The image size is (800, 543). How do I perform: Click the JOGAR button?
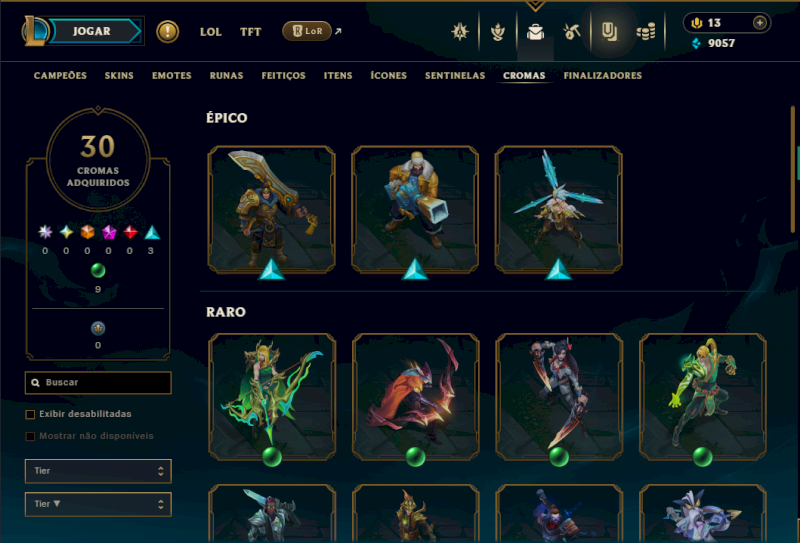[x=92, y=31]
